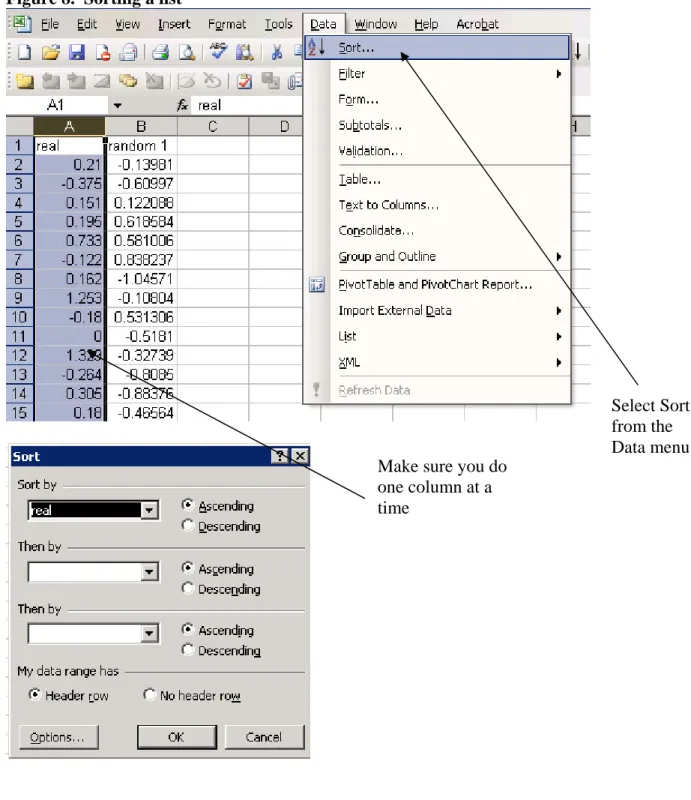Open the Name Box dropdown arrow next to A1
691x800 pixels.
tap(117, 106)
